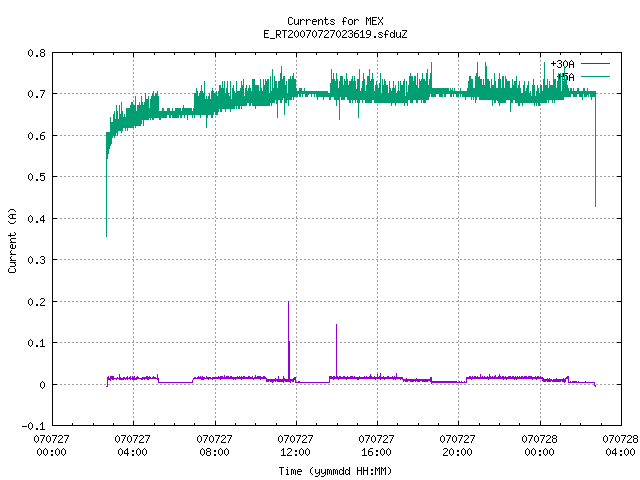Click the "Current (A)" vertical axis label

tap(12, 240)
